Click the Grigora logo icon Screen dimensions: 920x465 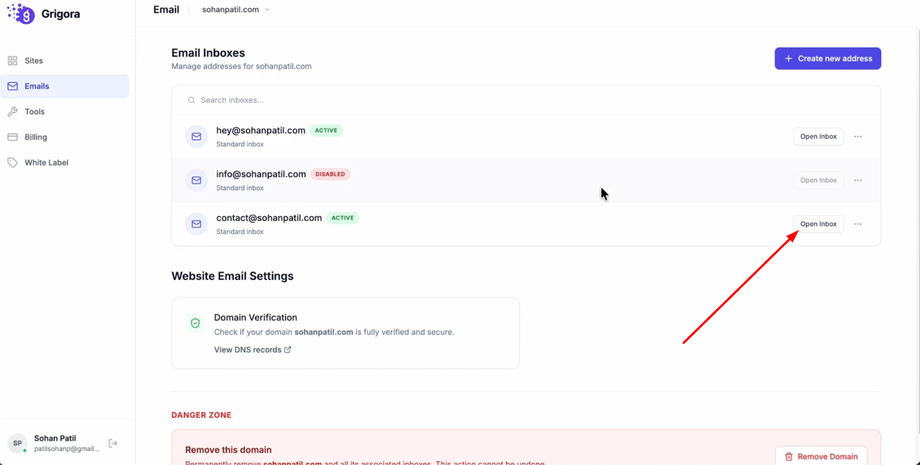[21, 14]
